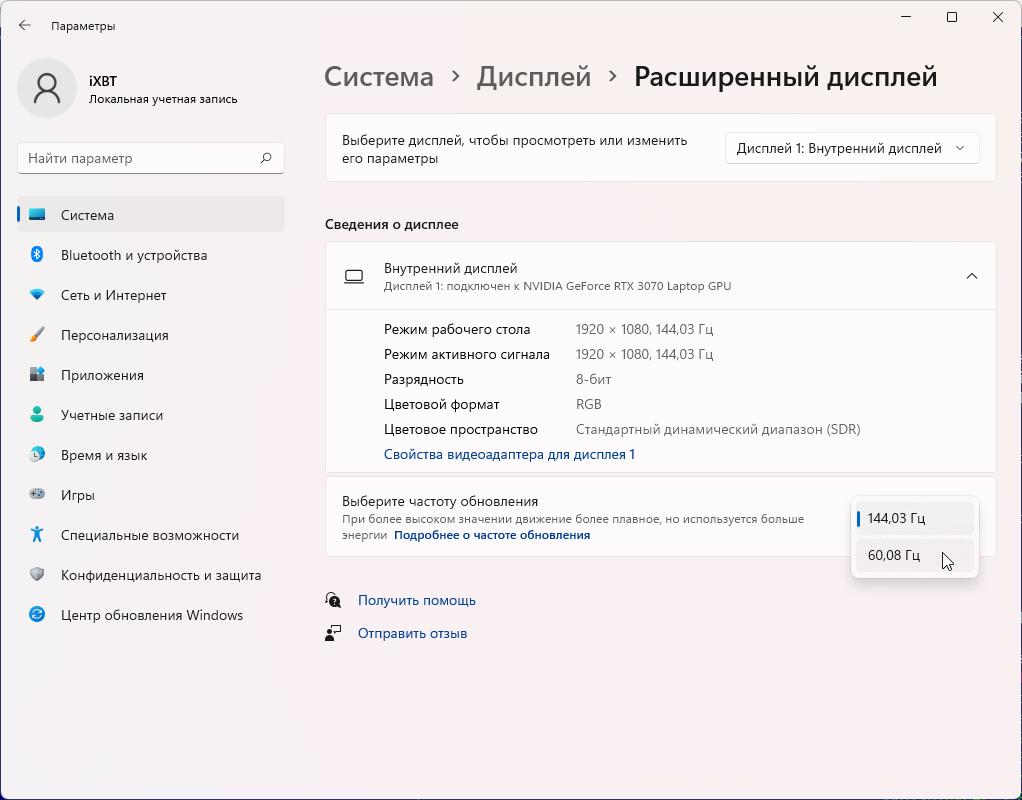This screenshot has height=800, width=1022.
Task: Open Специальные возможности settings
Action: tap(149, 535)
